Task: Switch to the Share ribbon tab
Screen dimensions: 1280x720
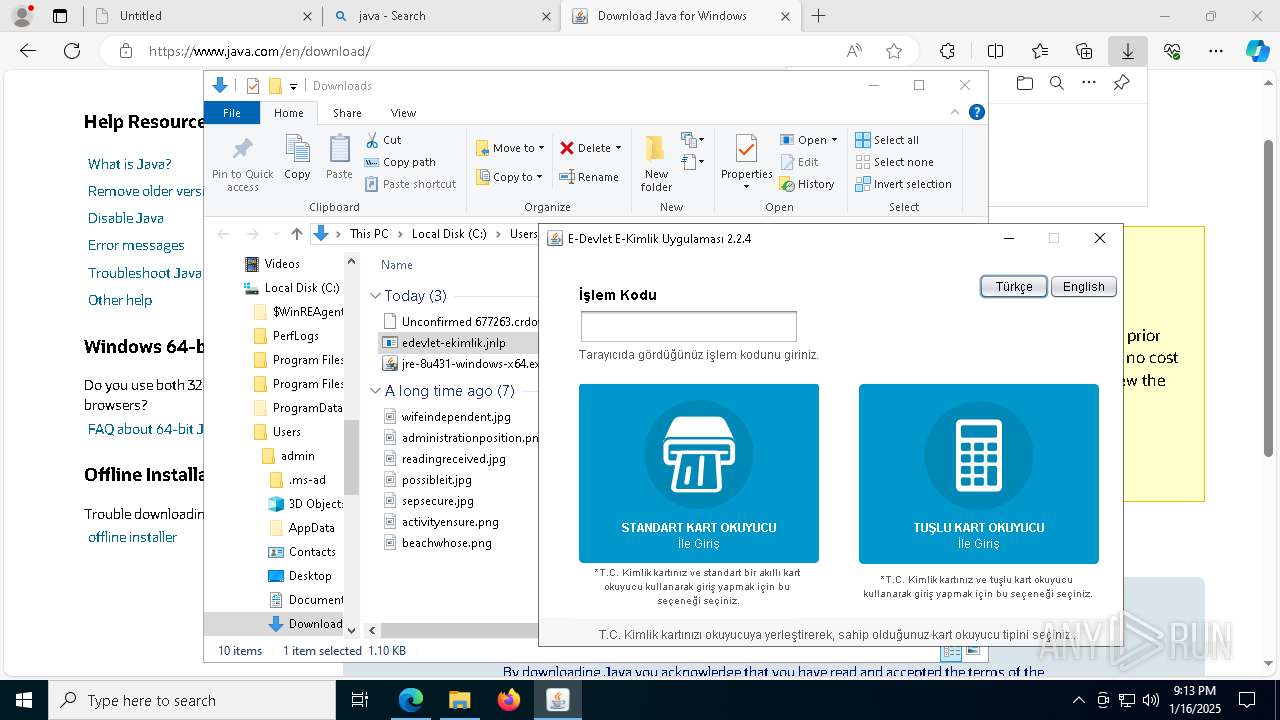Action: pos(347,113)
